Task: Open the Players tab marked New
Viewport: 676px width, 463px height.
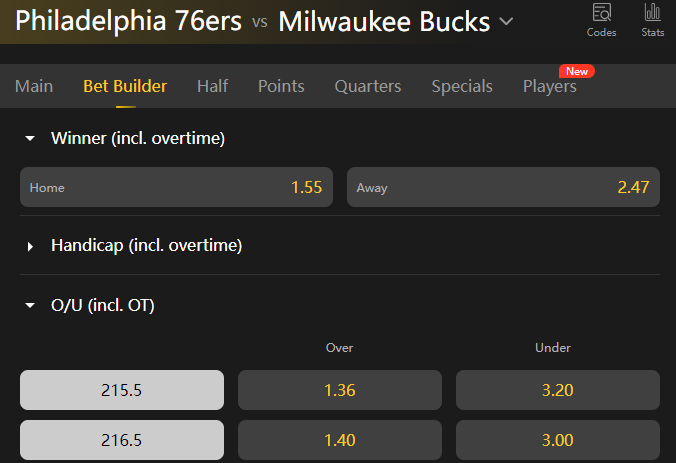Action: [x=550, y=86]
